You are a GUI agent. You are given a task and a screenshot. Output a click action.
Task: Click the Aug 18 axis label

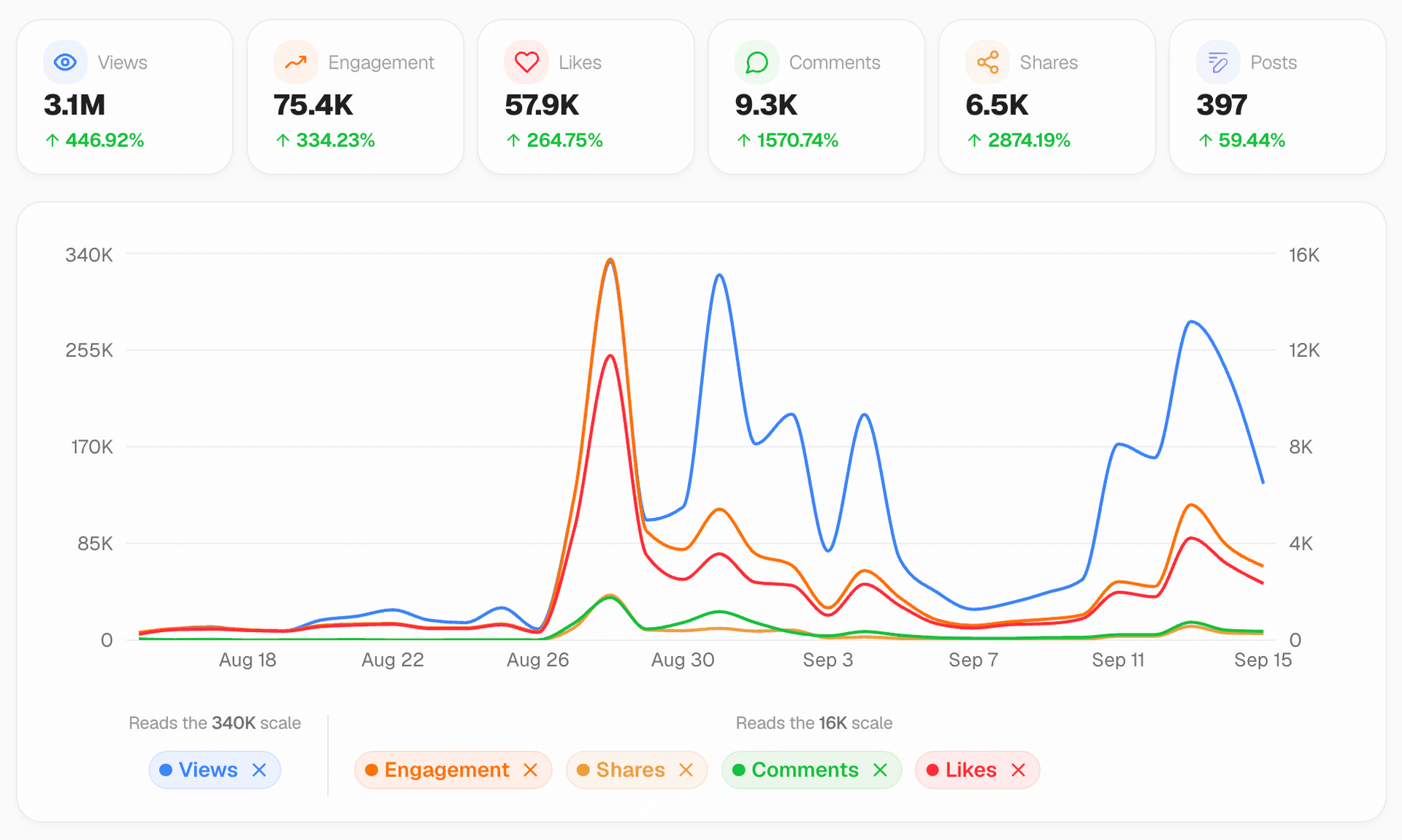pyautogui.click(x=248, y=660)
